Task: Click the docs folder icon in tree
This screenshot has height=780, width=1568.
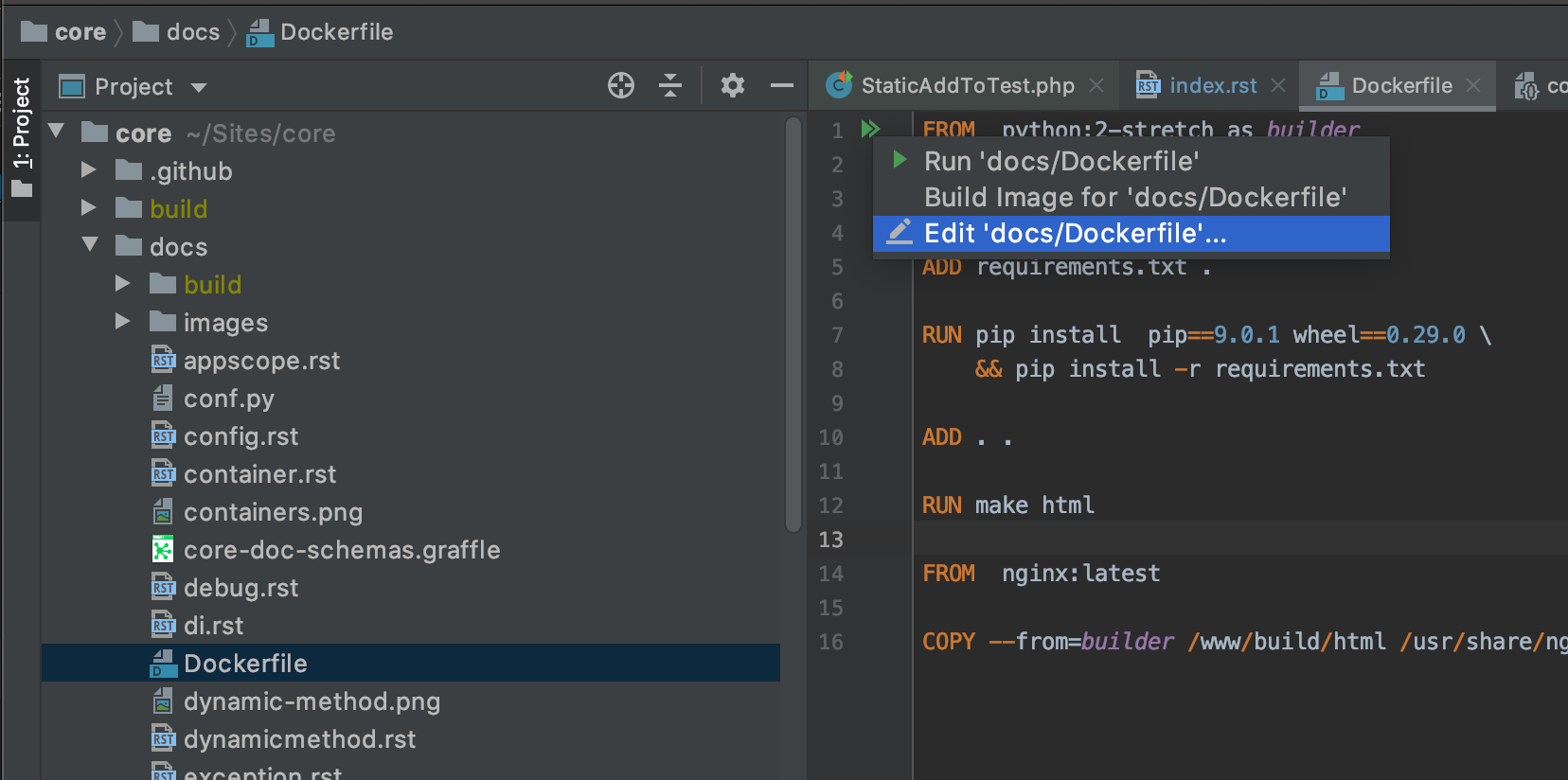Action: point(129,245)
